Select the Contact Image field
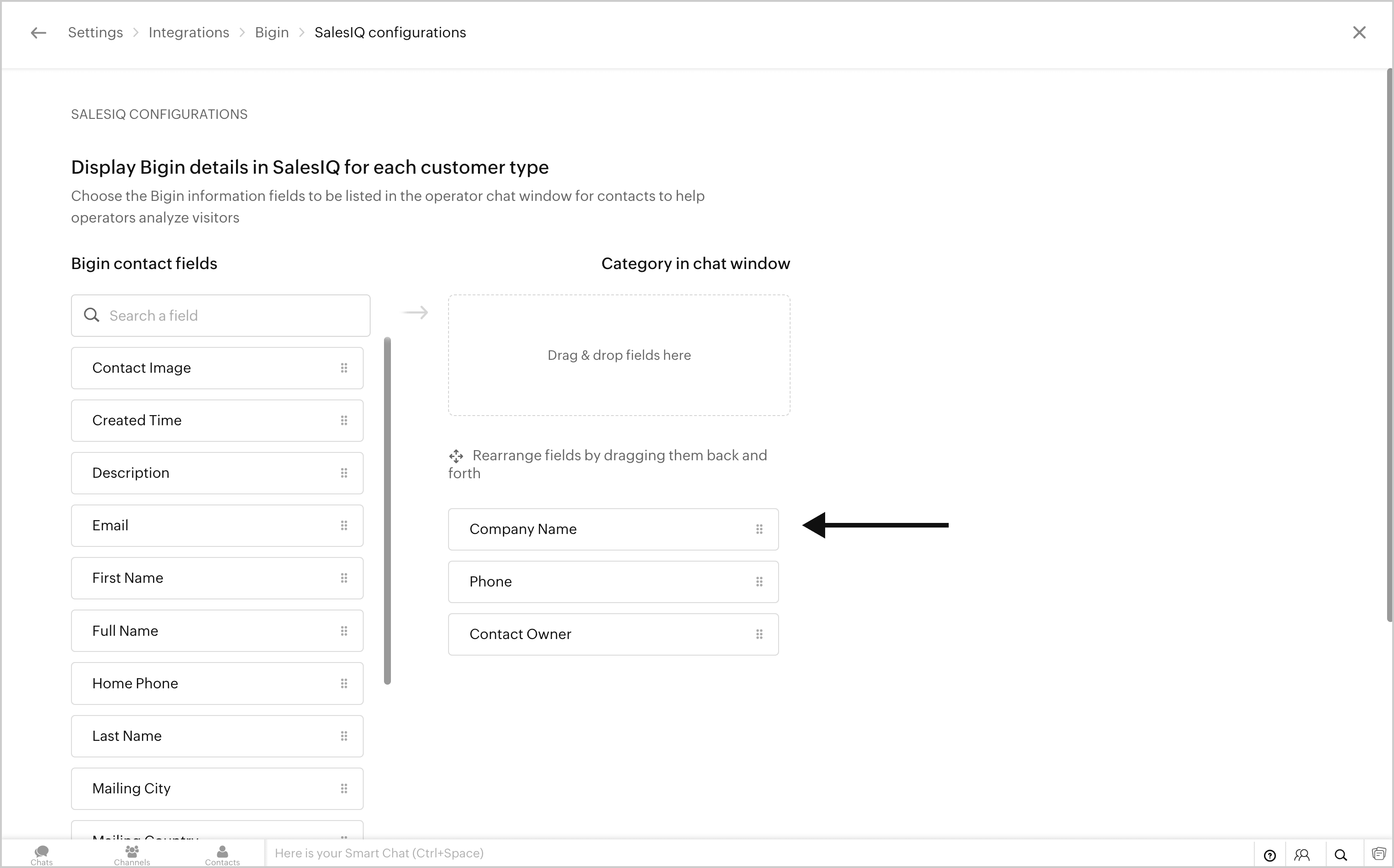 [217, 368]
